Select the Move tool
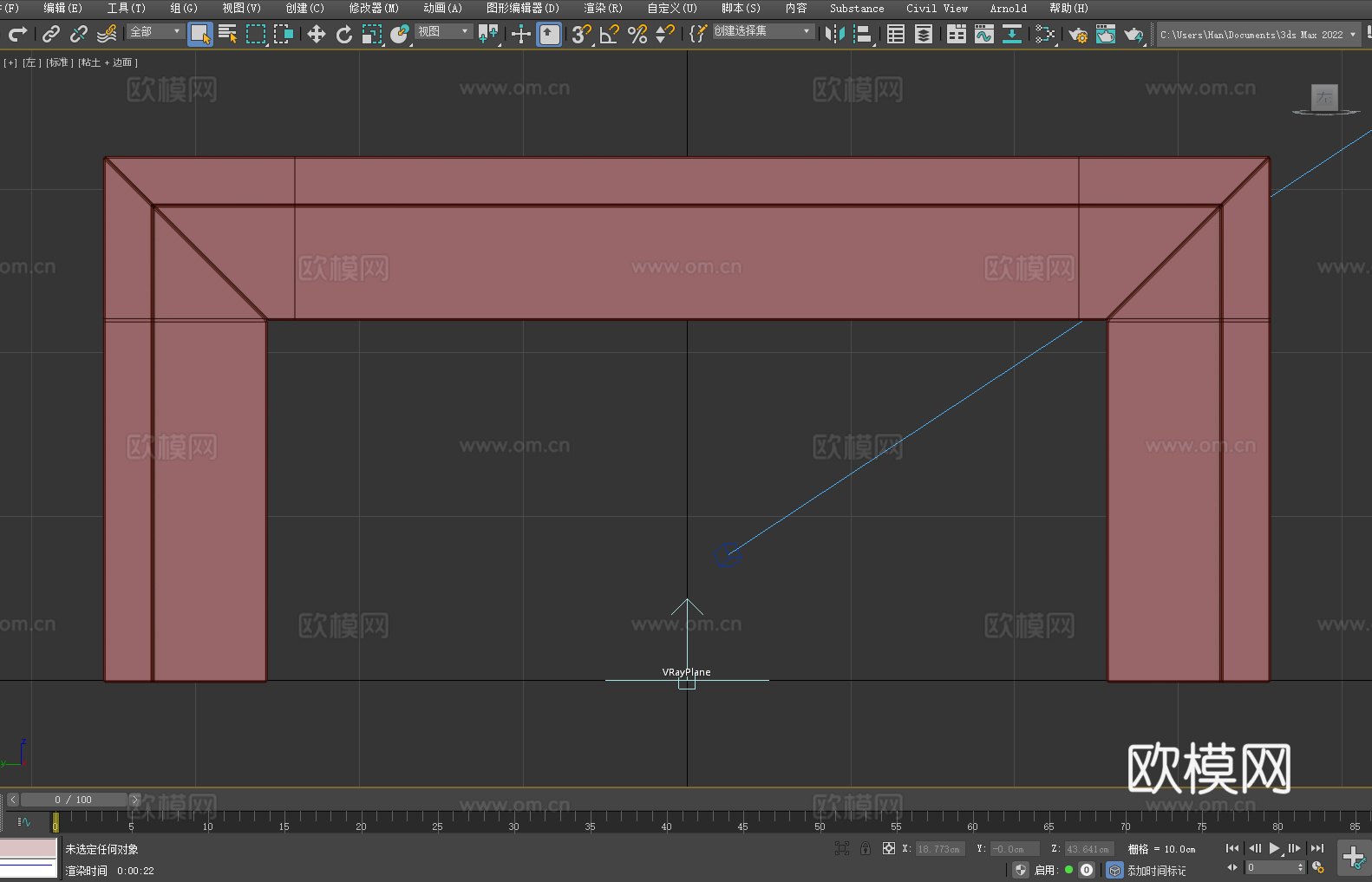1372x882 pixels. 317,34
